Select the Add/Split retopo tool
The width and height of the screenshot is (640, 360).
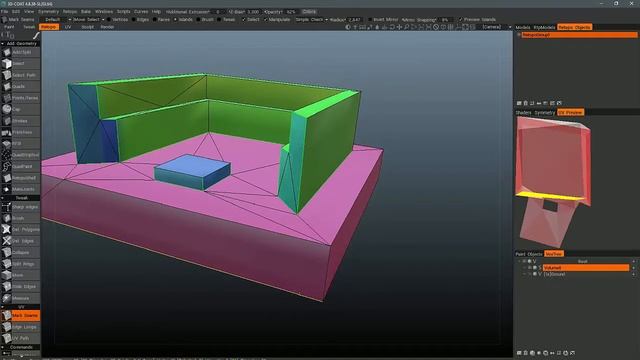[20, 52]
